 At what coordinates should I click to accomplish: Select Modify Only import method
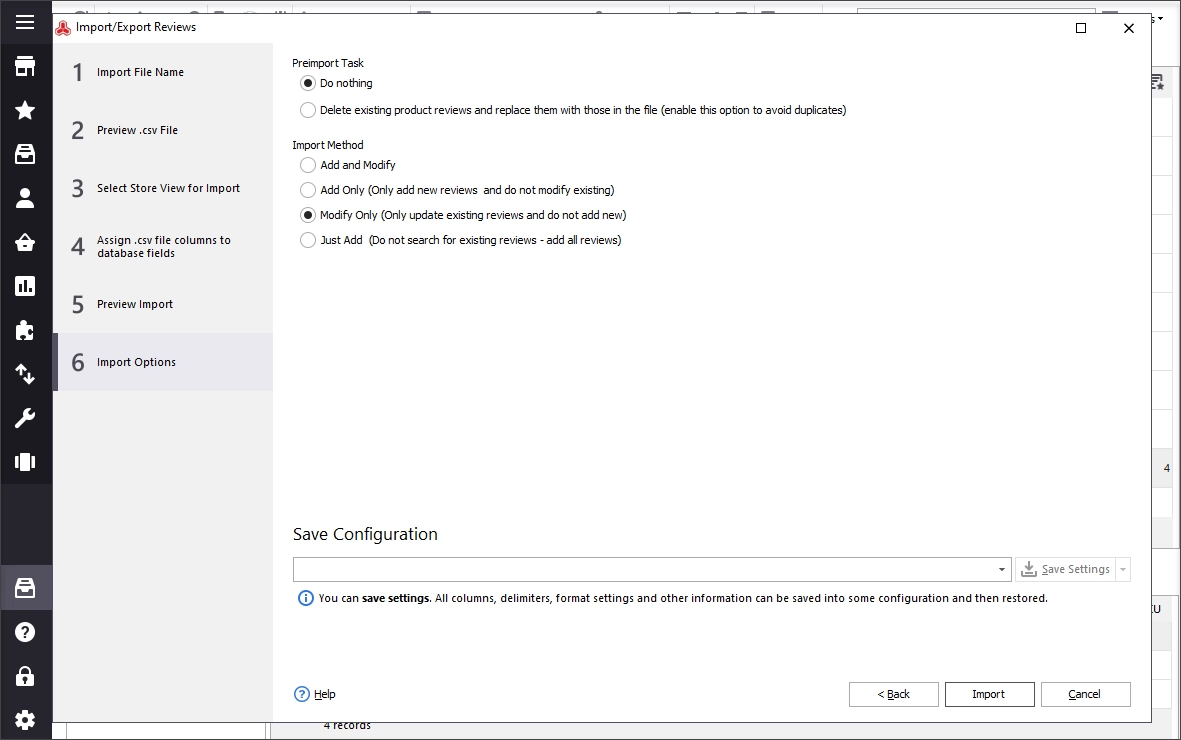[307, 215]
